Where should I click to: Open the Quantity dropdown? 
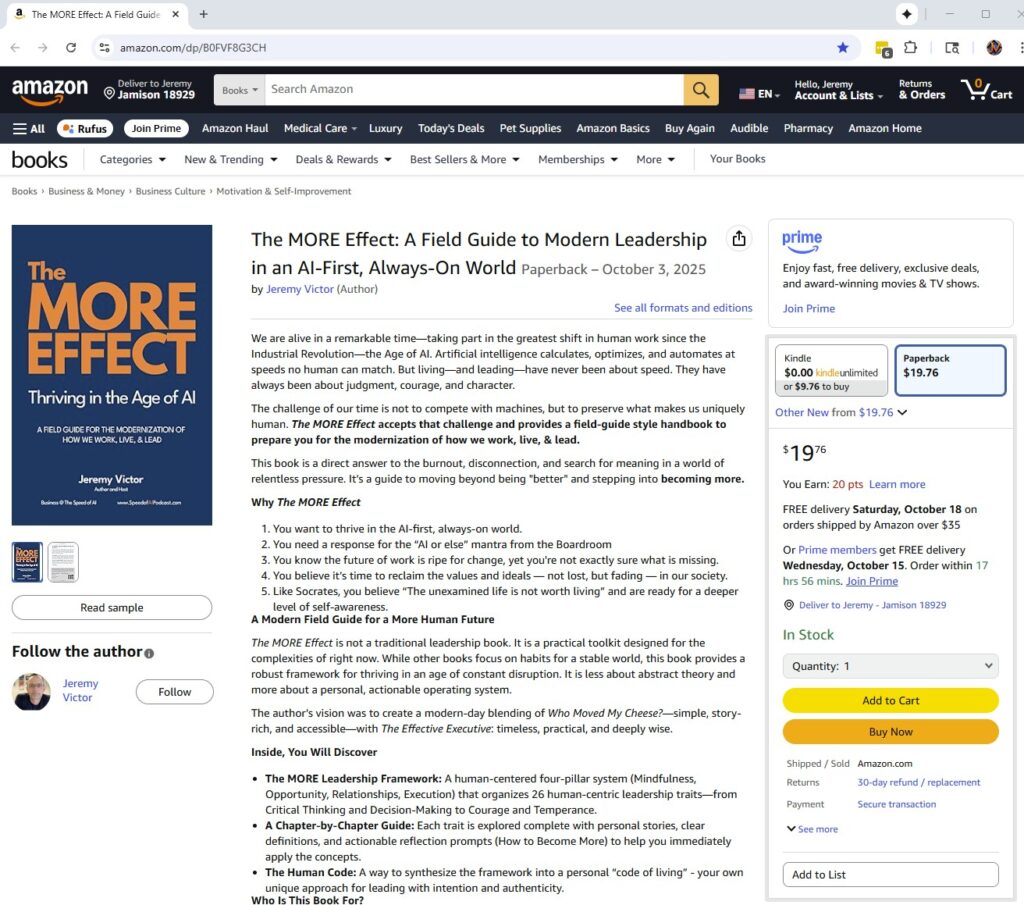[x=890, y=666]
